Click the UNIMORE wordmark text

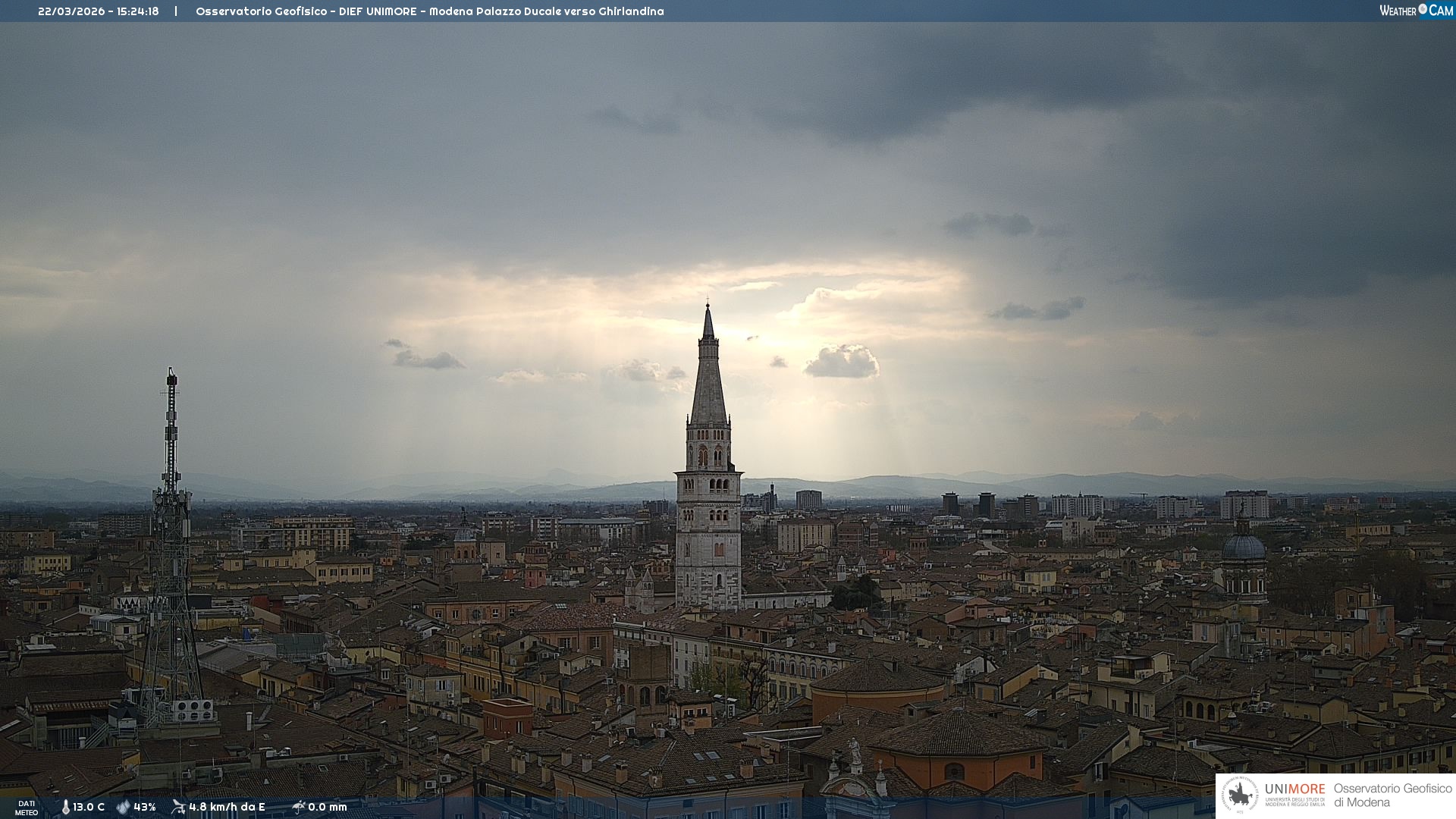1294,789
